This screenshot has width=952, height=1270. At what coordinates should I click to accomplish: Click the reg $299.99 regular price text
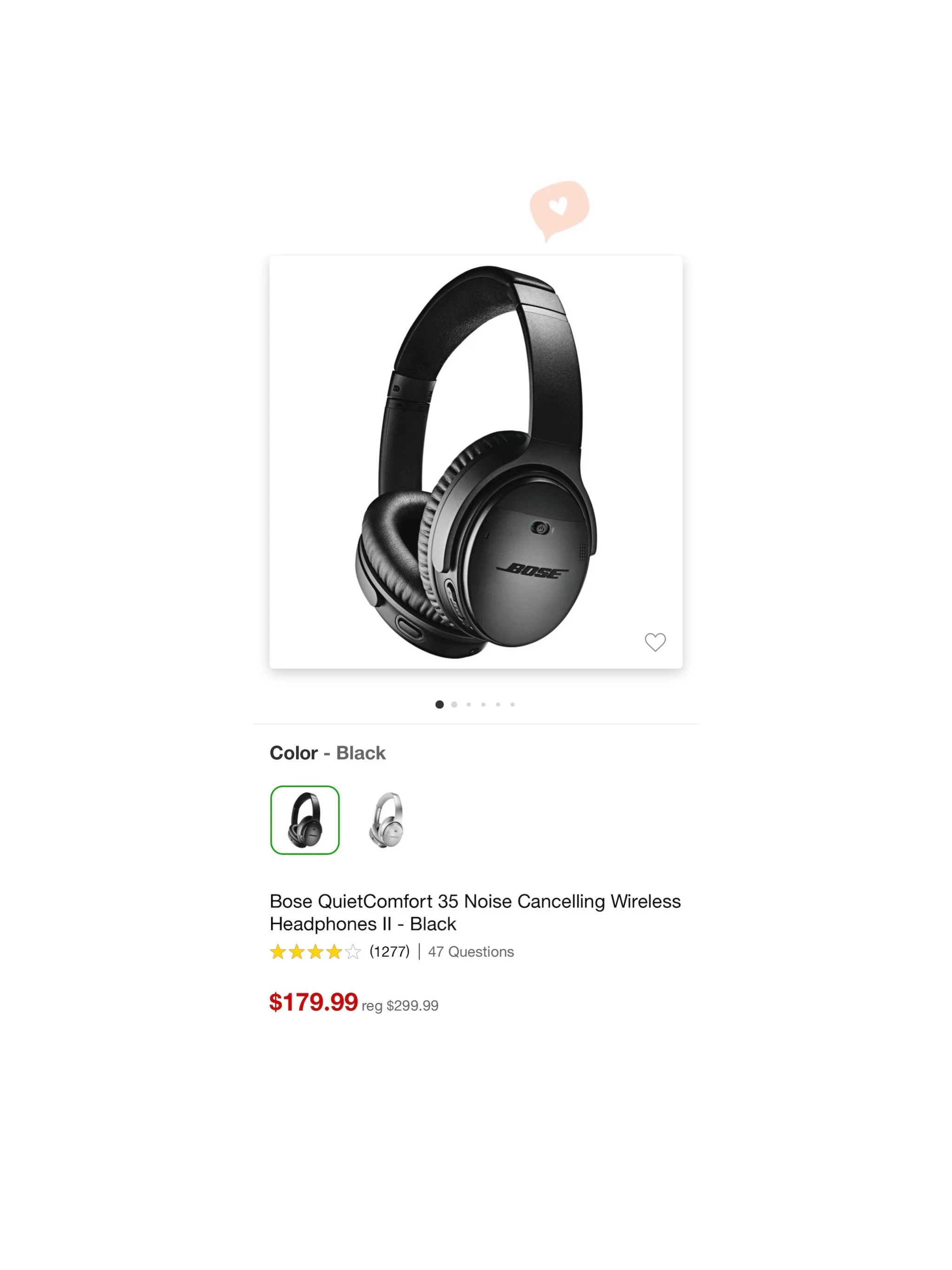point(400,1006)
